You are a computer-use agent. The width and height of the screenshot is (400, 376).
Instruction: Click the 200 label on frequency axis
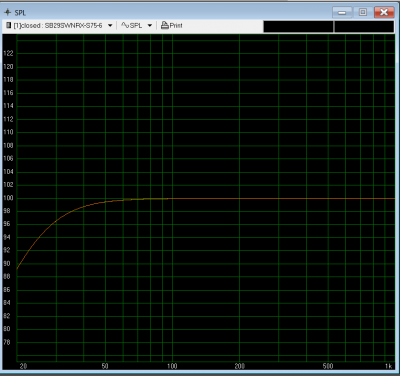pyautogui.click(x=239, y=366)
